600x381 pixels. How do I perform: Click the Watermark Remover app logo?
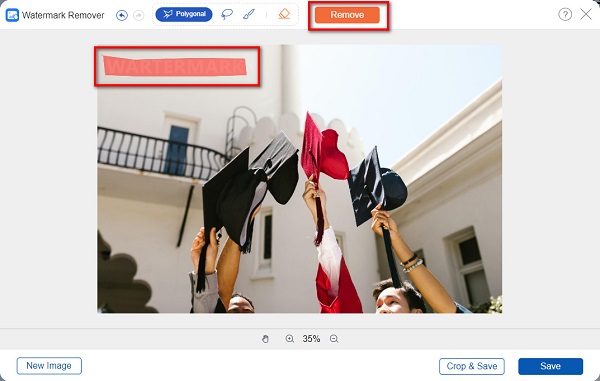click(x=12, y=15)
